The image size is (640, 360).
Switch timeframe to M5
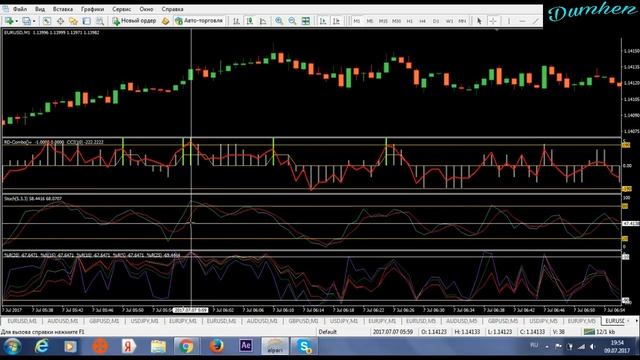click(x=369, y=21)
